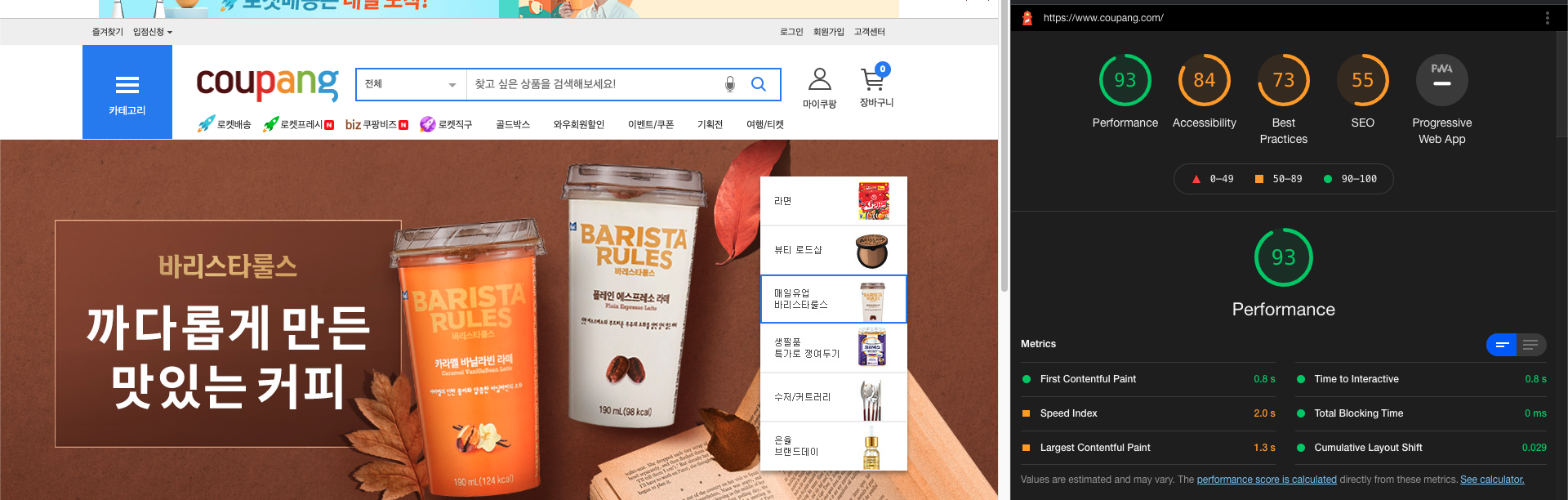Open the 전체 category search dropdown
The width and height of the screenshot is (1568, 500).
411,84
